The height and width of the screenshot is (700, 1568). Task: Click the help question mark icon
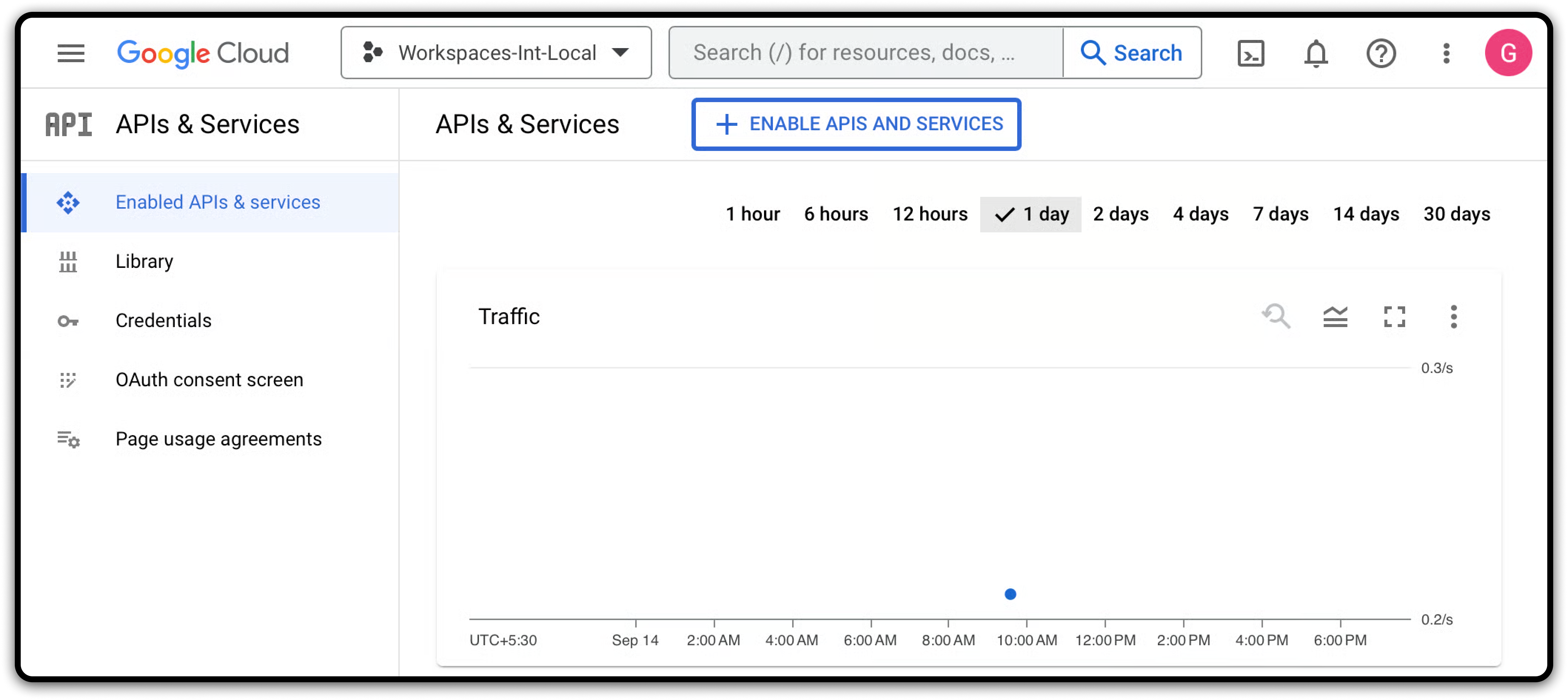(x=1381, y=53)
